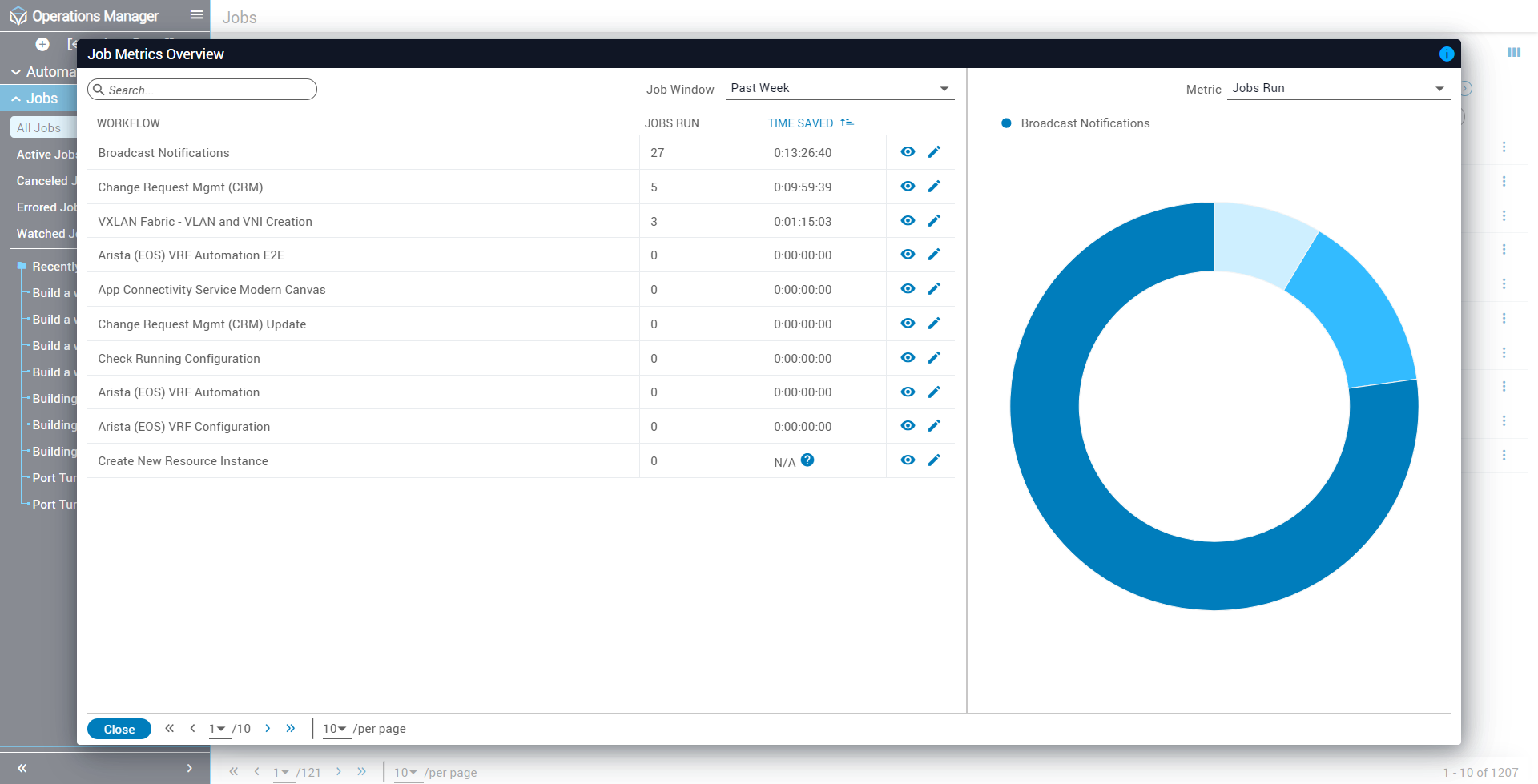This screenshot has height=784, width=1538.
Task: Select All Jobs in the sidebar
Action: point(38,127)
